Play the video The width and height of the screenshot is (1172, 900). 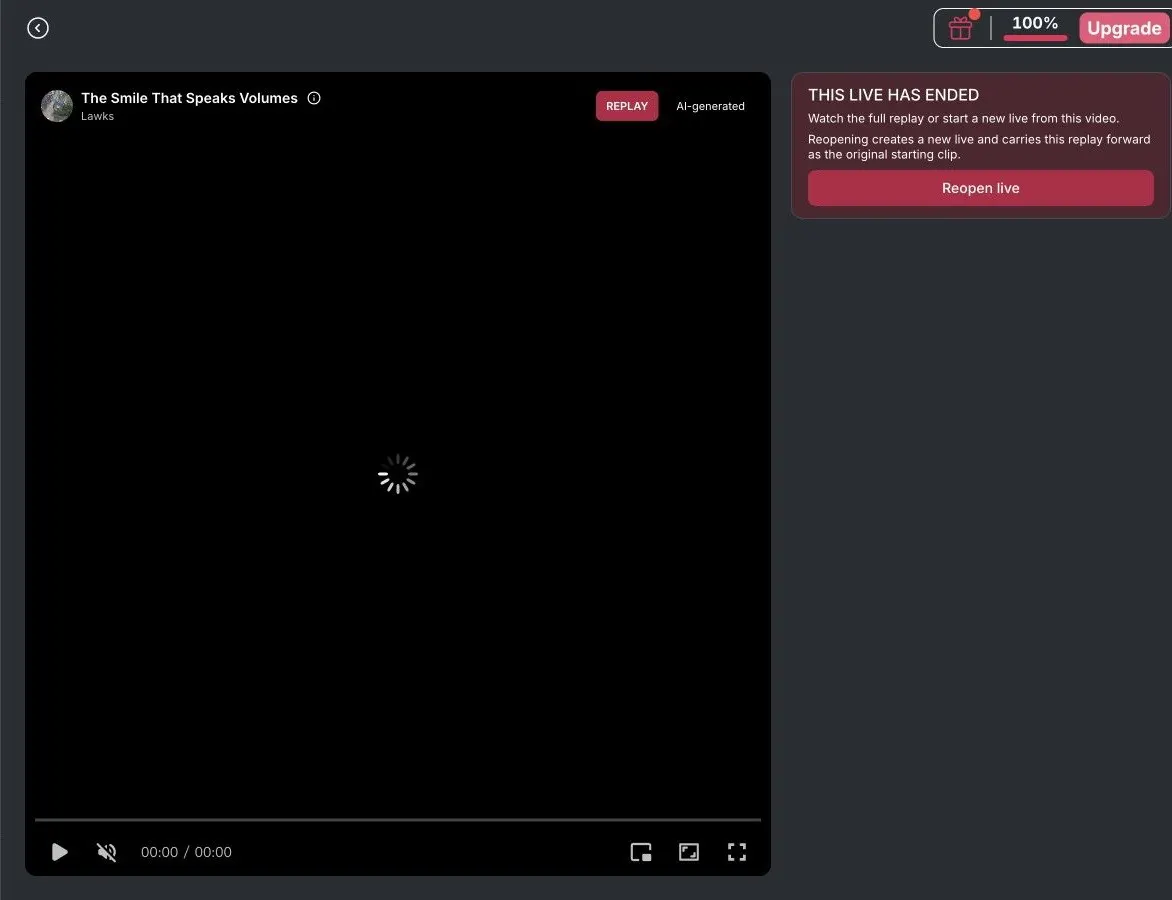coord(60,851)
